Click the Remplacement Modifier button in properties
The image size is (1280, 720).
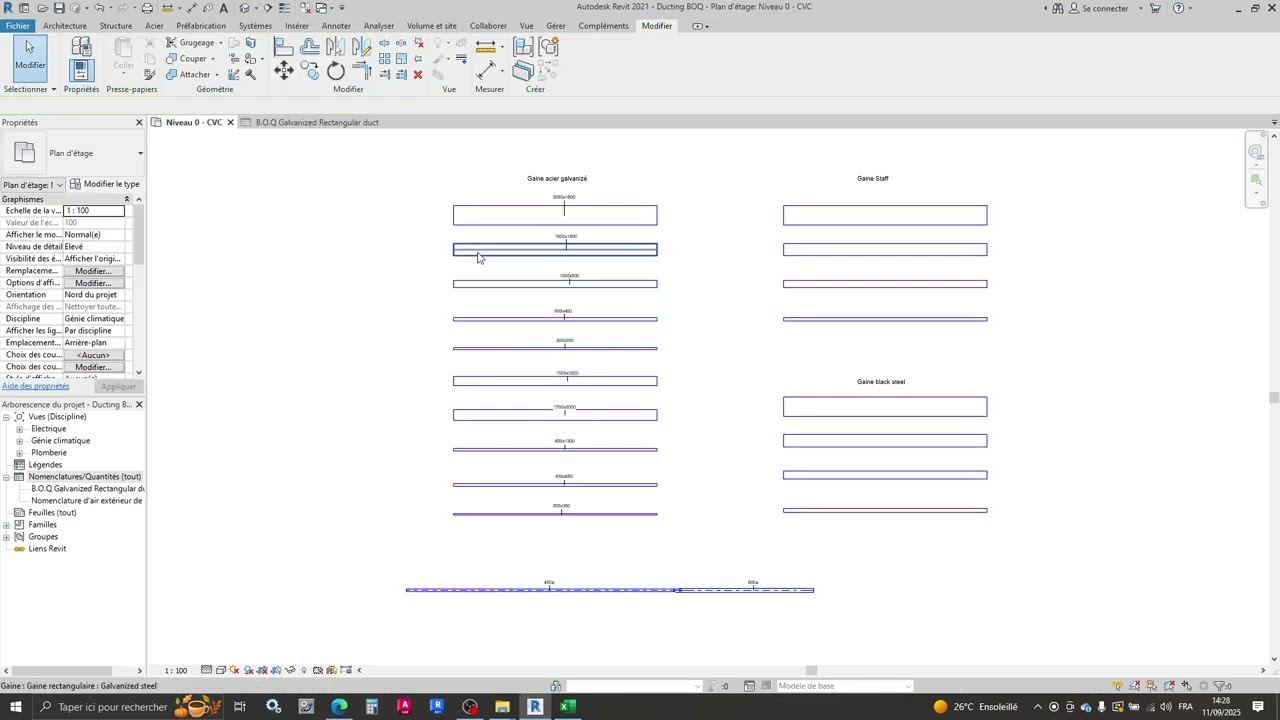point(93,271)
